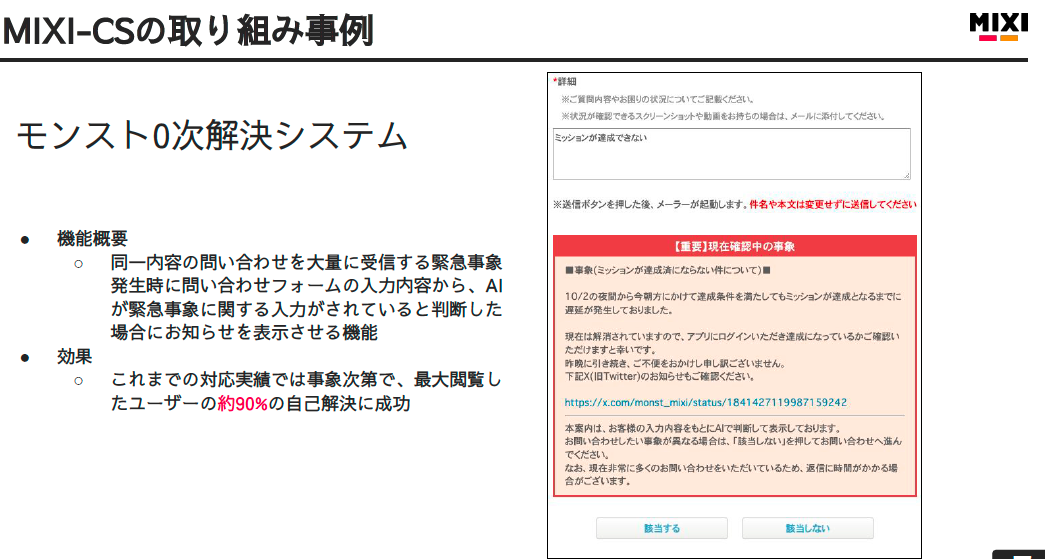The width and height of the screenshot is (1045, 559).
Task: Click the 【重要】現在確認中の事象 banner header
Action: [734, 247]
